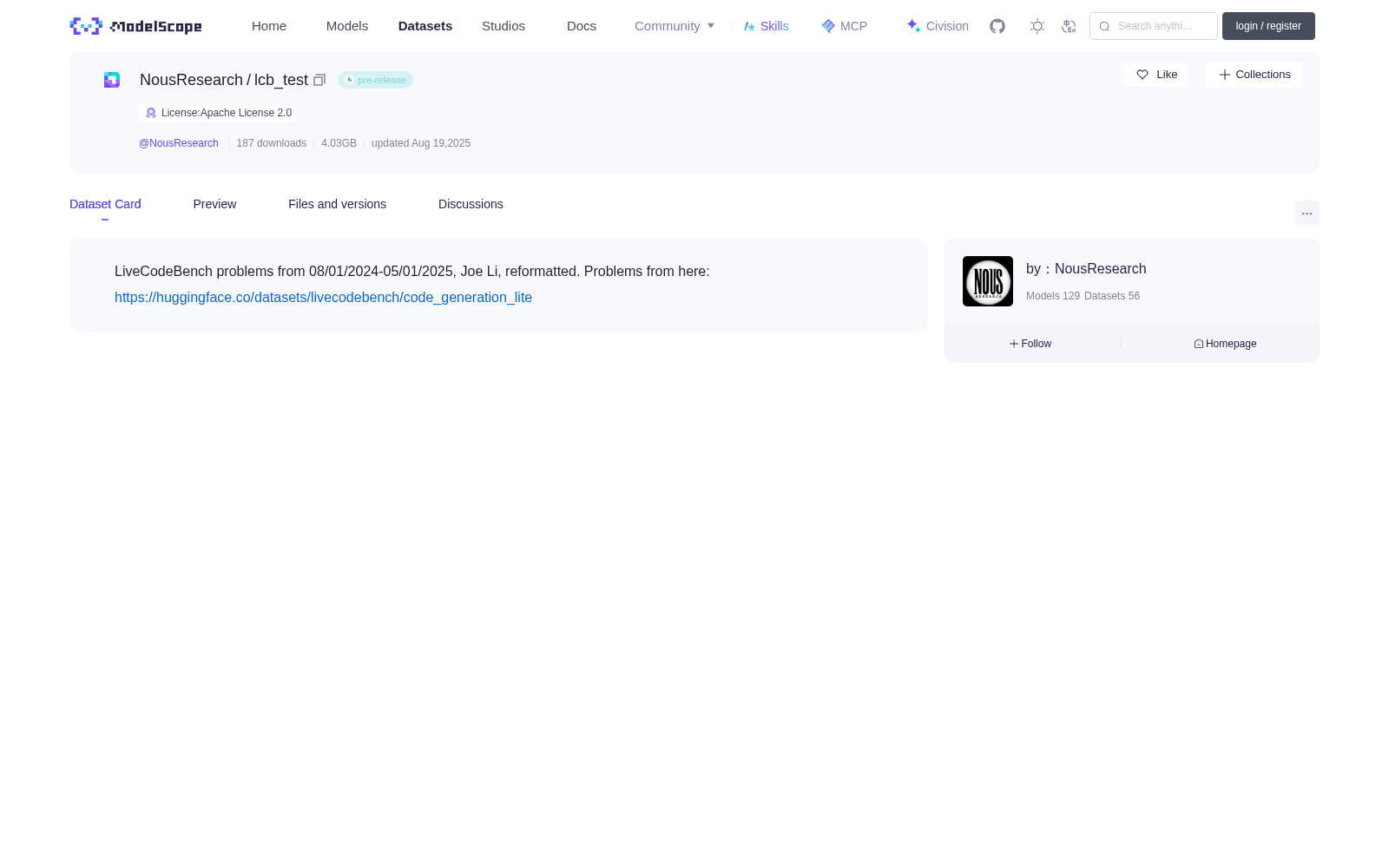The width and height of the screenshot is (1389, 868).
Task: Open the Datasets section
Action: point(425,26)
